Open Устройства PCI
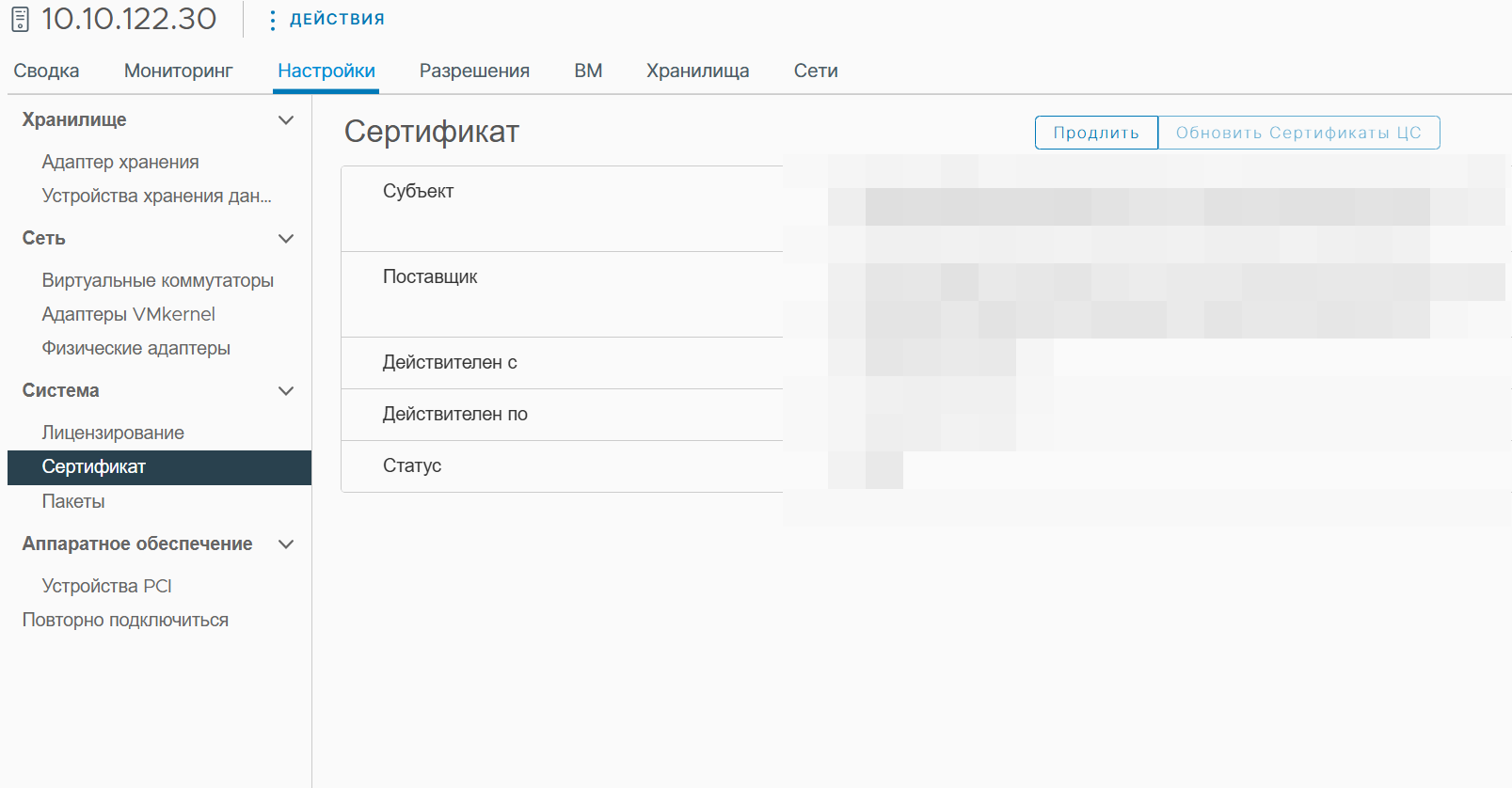This screenshot has height=788, width=1512. coord(106,586)
